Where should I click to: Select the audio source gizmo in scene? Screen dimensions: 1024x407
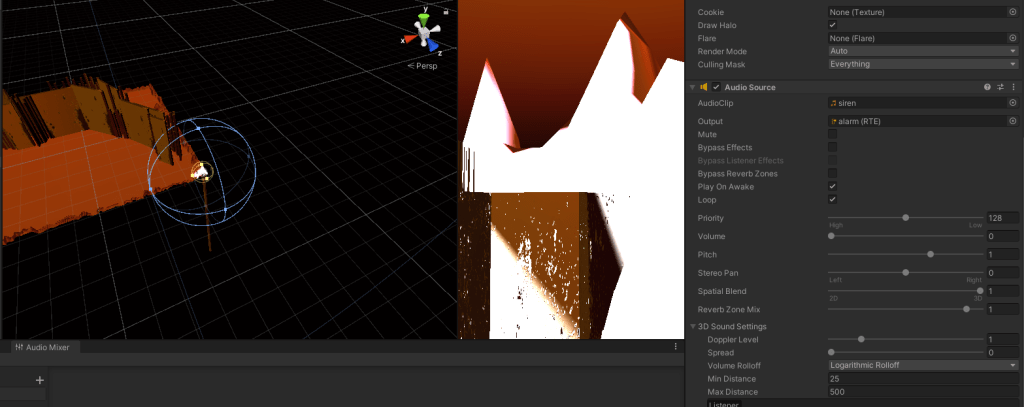click(x=201, y=171)
